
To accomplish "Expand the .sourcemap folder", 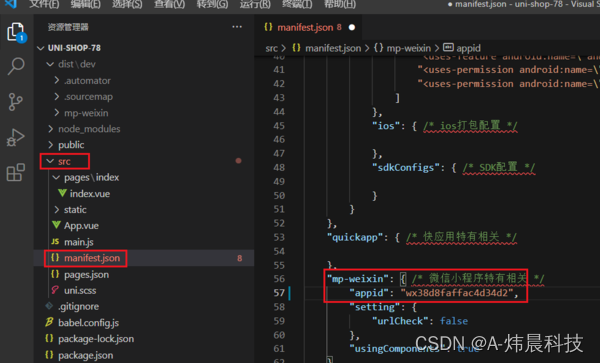I will pyautogui.click(x=57, y=96).
